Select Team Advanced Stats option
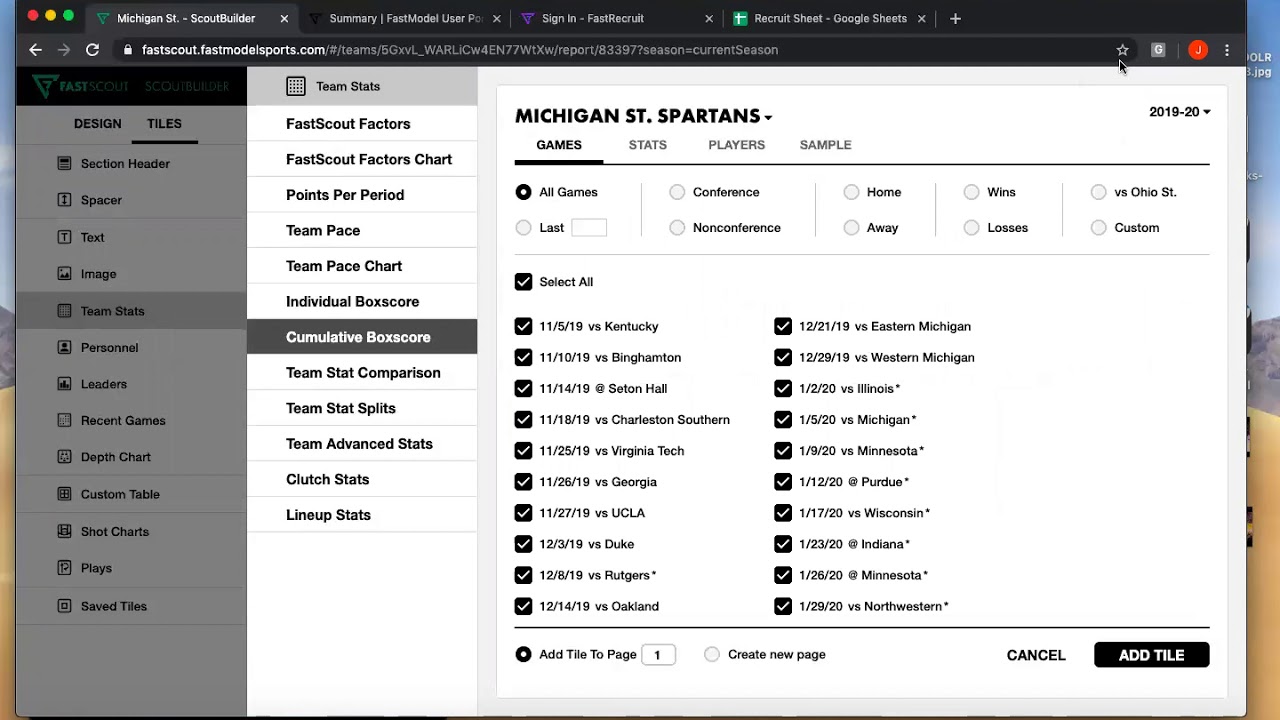 click(x=362, y=444)
